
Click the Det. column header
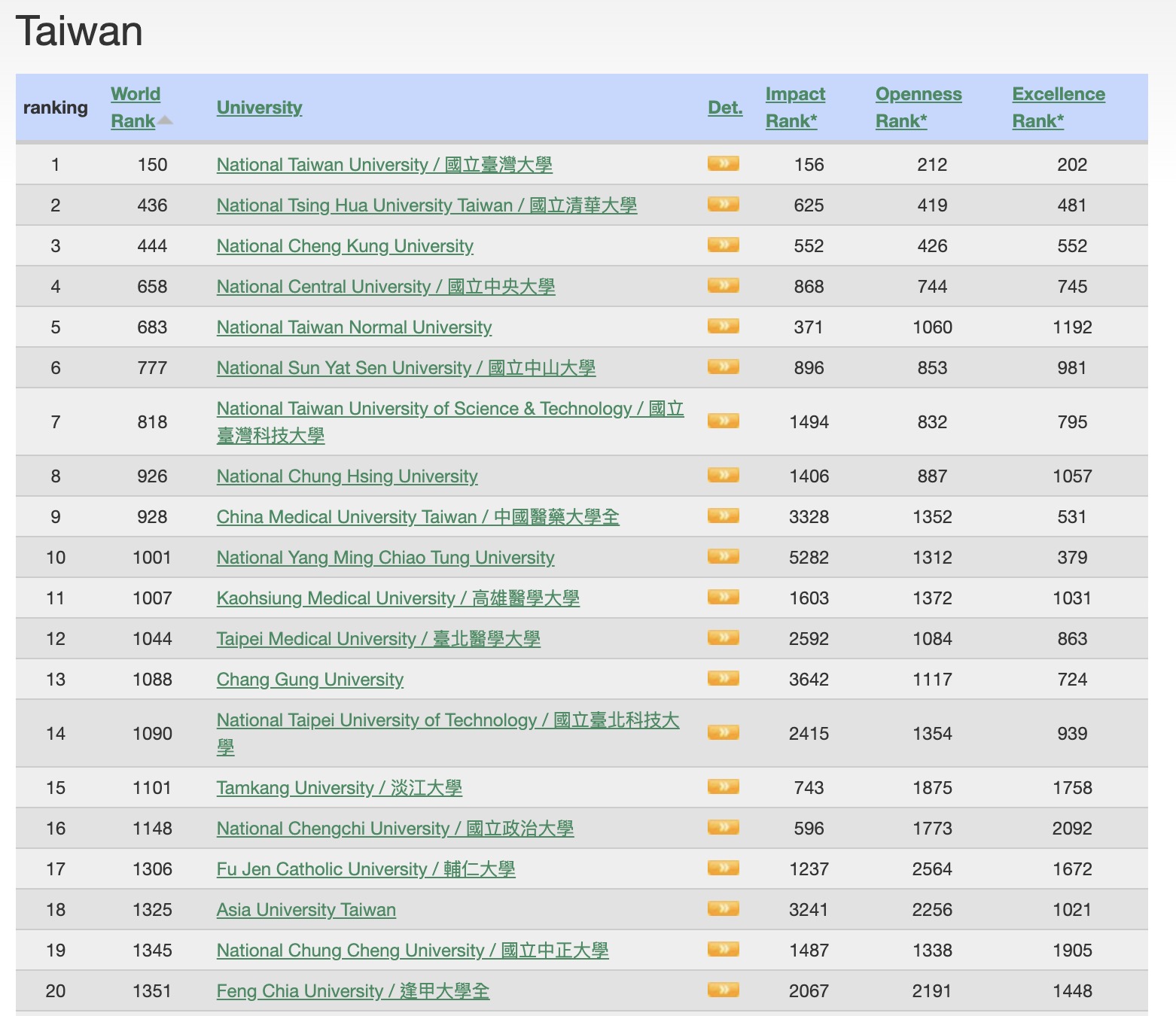pos(725,108)
